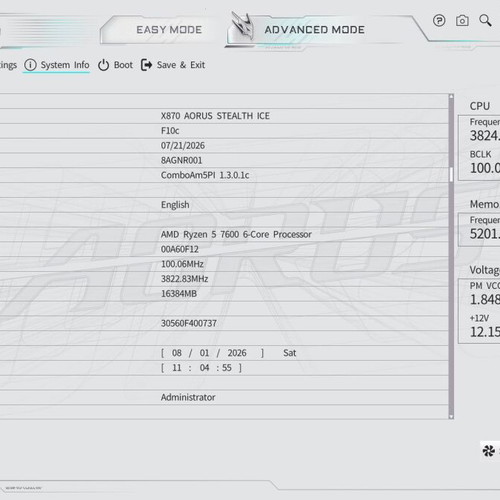Click the seconds field 55
This screenshot has width=500, height=500.
(x=227, y=368)
